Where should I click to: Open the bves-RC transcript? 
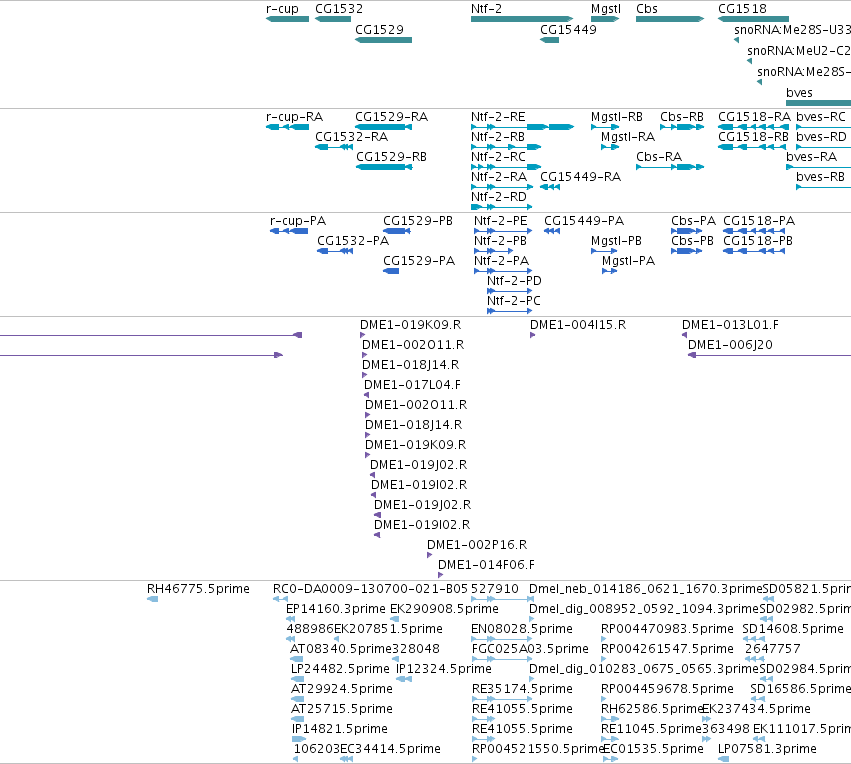coord(823,127)
